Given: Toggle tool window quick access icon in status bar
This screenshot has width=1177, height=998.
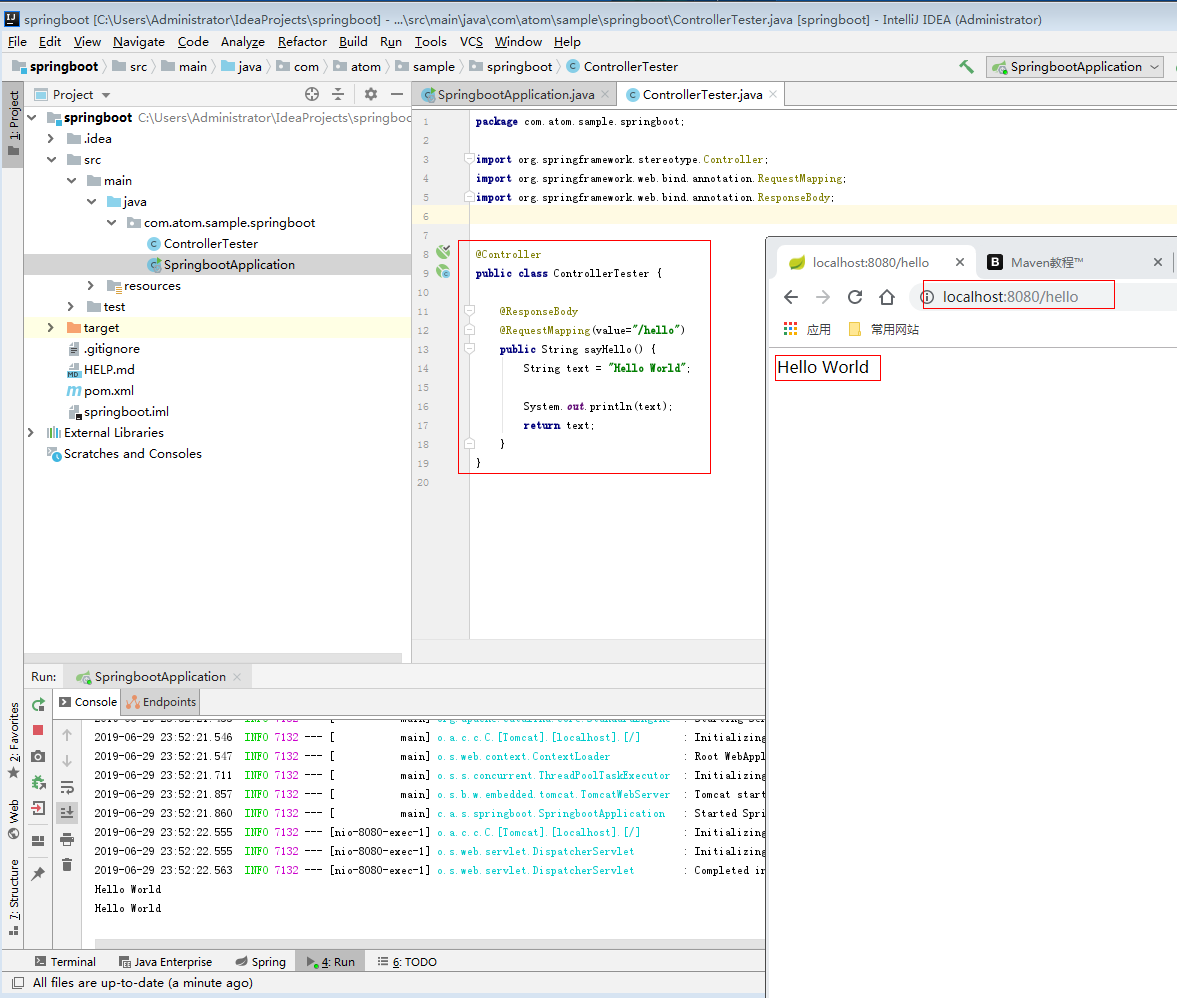Looking at the screenshot, I should tap(18, 983).
